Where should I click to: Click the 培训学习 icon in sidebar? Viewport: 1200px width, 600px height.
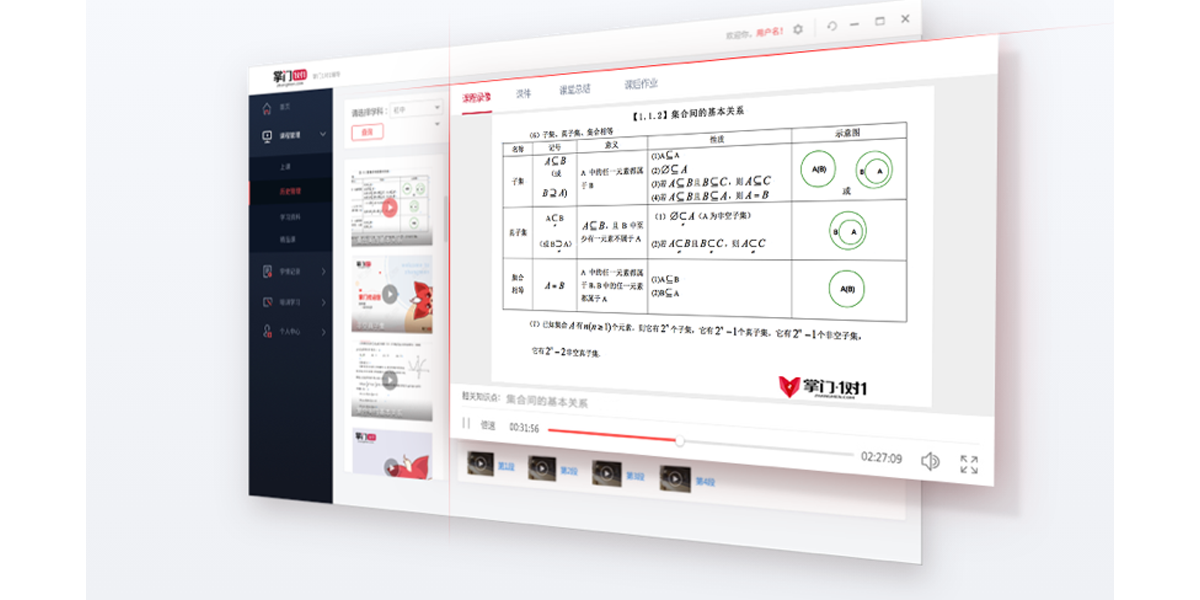click(x=267, y=301)
